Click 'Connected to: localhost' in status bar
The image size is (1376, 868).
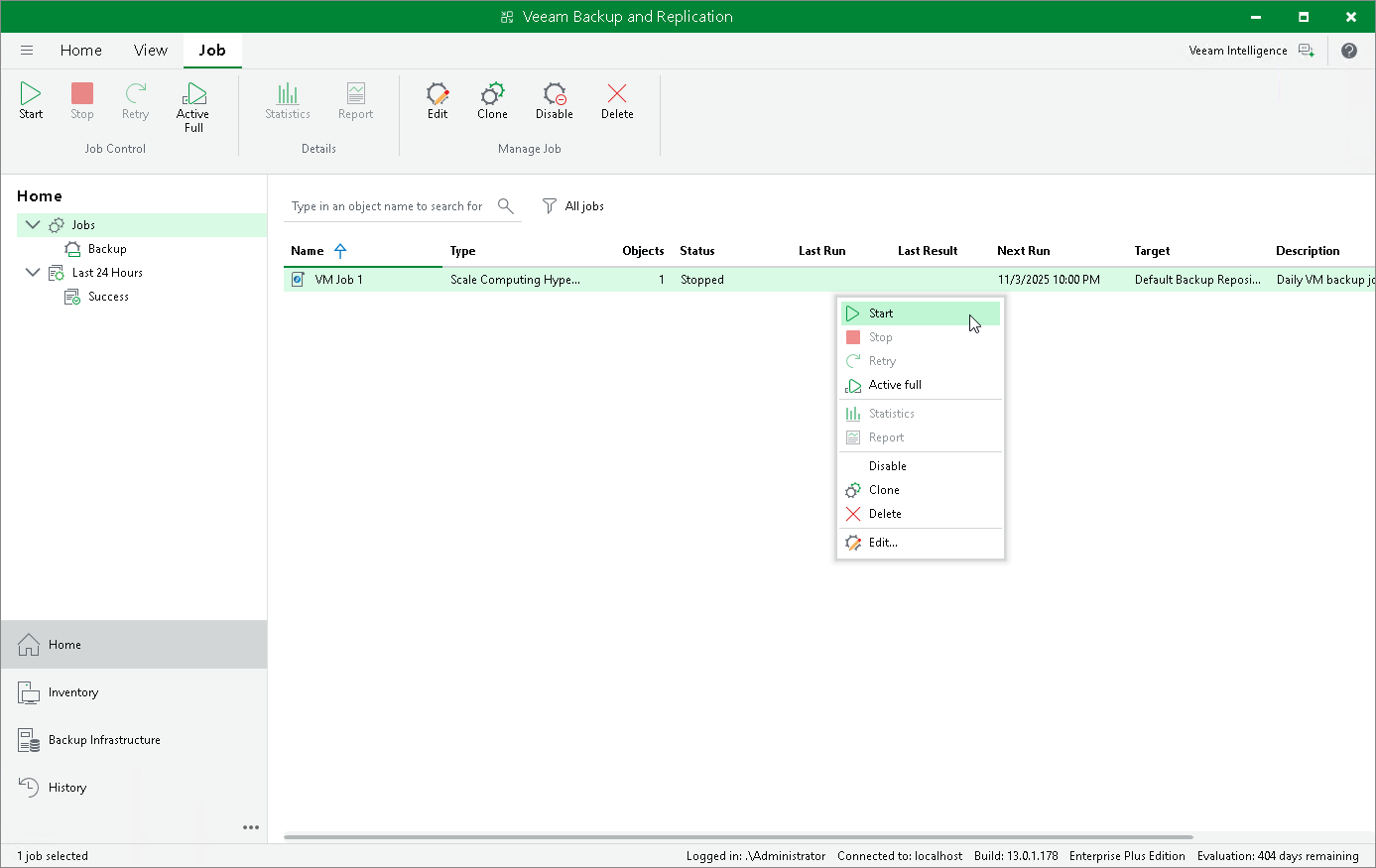[x=900, y=856]
